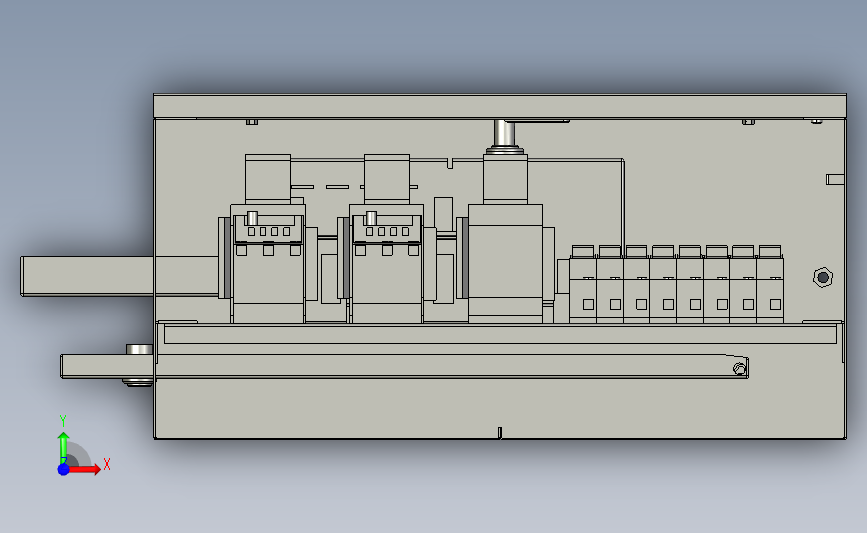Click the red X axis arrow of triad

tap(86, 469)
